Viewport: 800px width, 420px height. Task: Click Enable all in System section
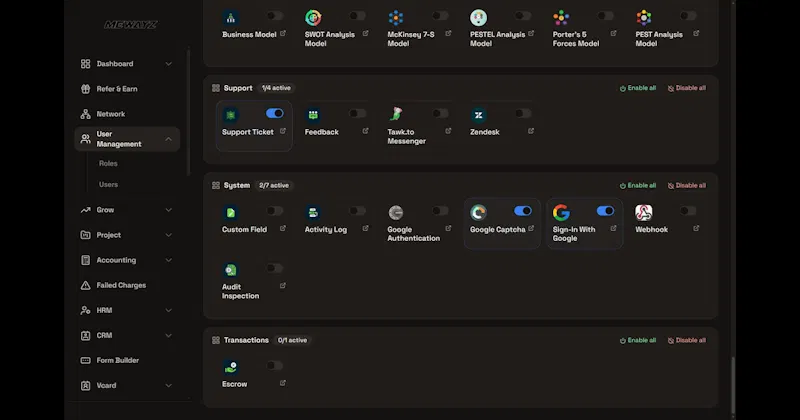click(638, 185)
